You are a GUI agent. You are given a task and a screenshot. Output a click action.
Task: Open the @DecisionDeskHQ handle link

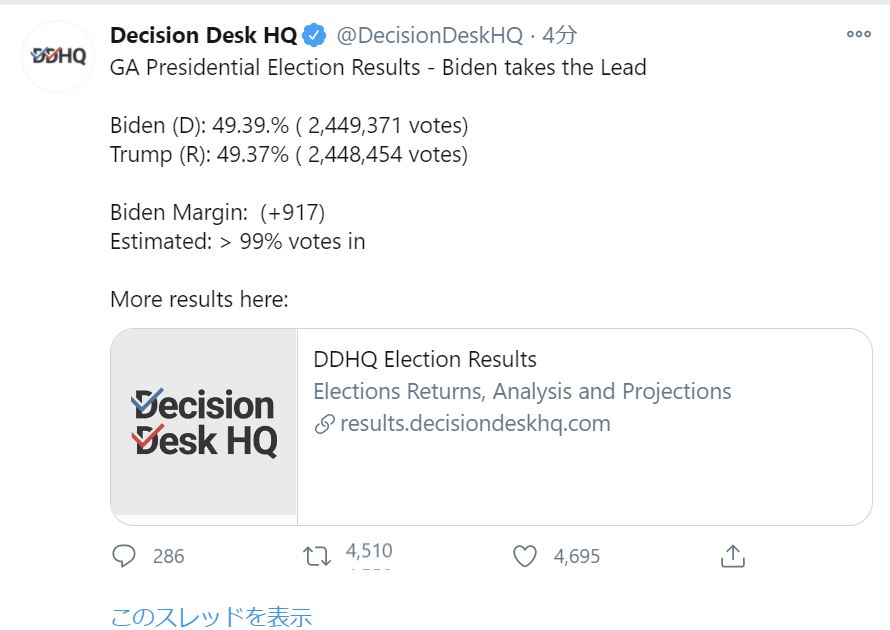(x=429, y=36)
